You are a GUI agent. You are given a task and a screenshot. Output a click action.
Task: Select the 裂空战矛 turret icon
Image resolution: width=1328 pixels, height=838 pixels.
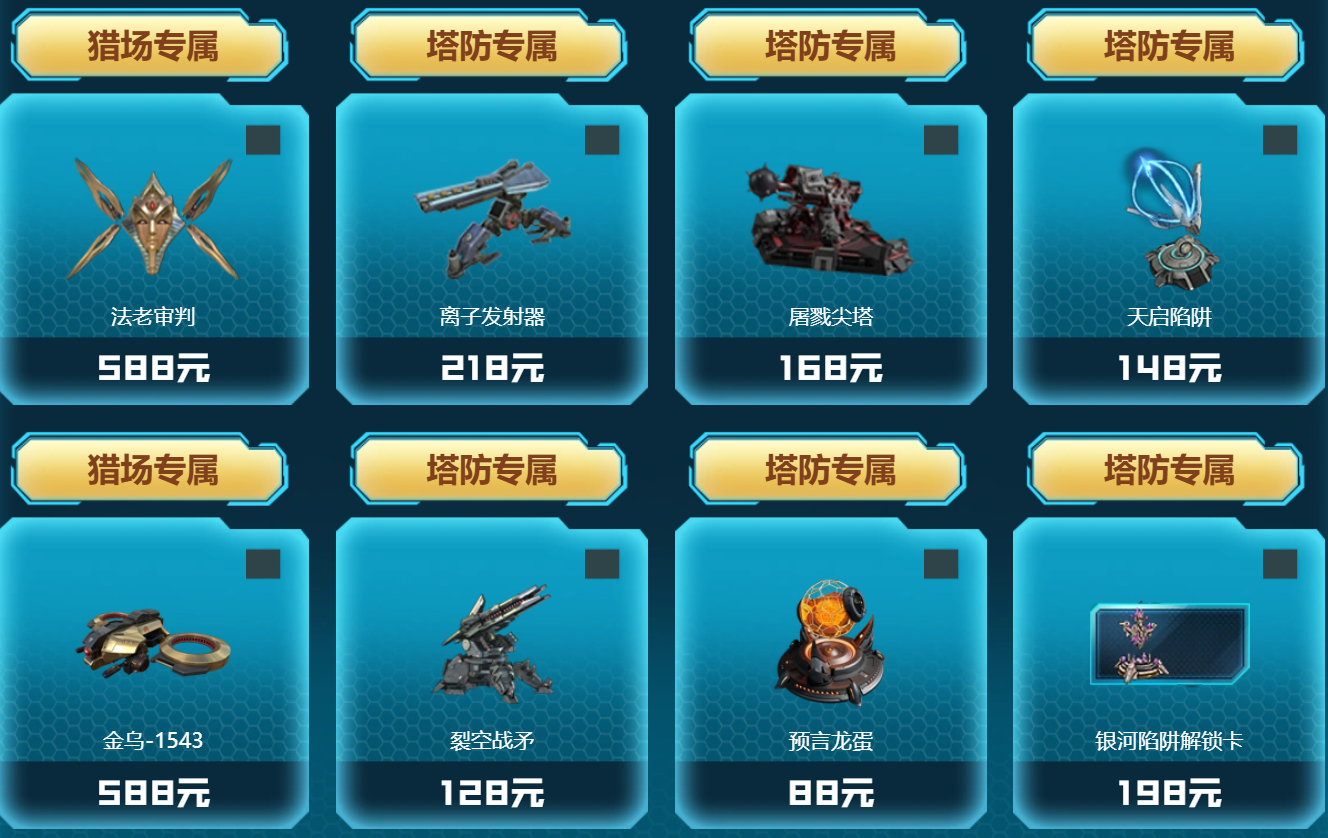(493, 643)
